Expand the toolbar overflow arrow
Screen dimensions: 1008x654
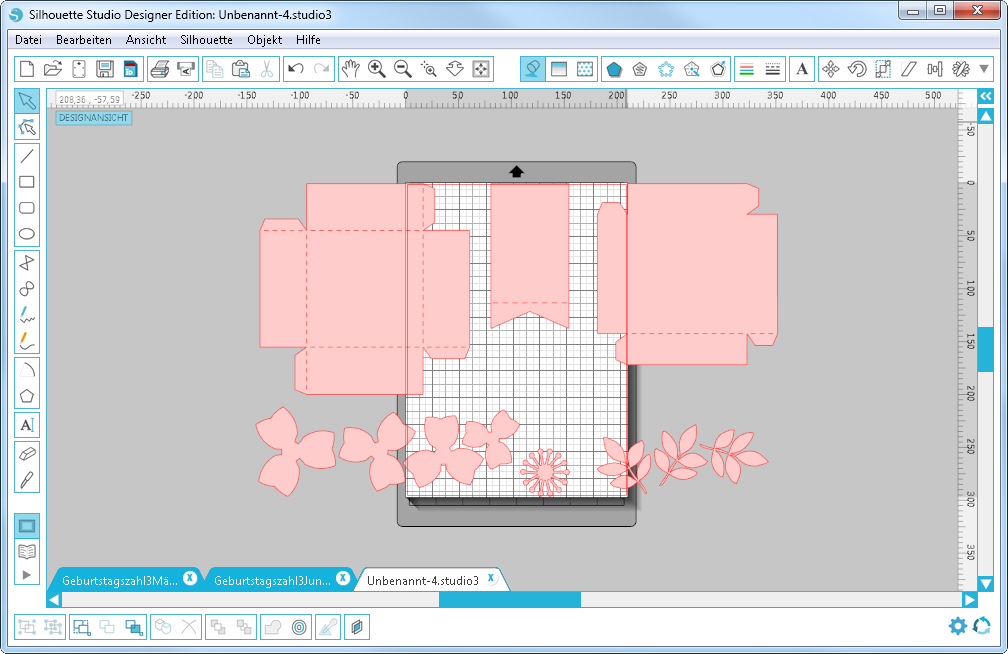[985, 69]
